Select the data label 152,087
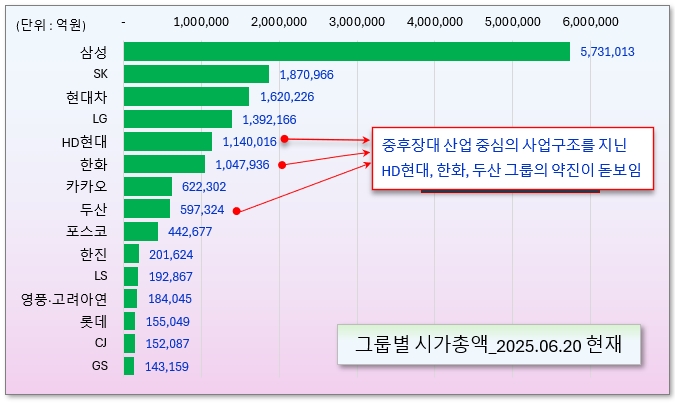 167,344
